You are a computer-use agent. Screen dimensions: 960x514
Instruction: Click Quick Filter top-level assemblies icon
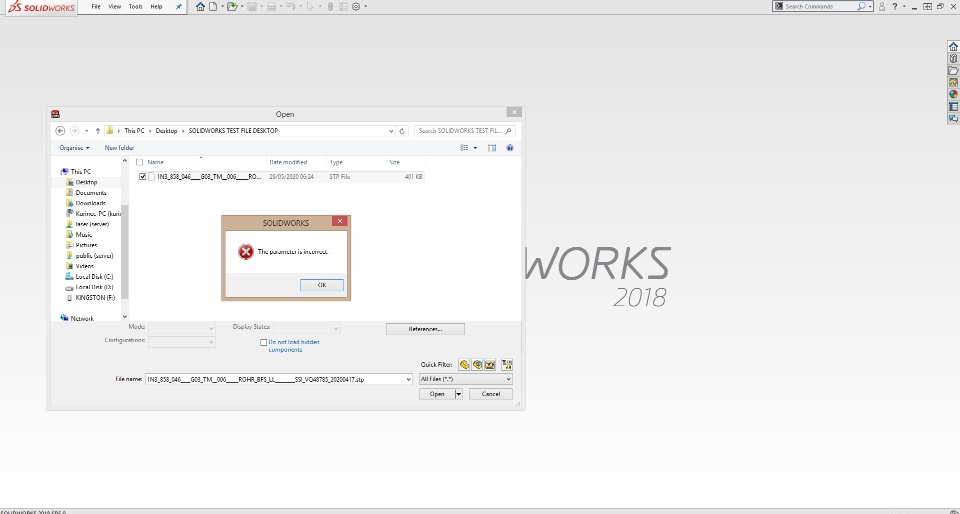506,365
